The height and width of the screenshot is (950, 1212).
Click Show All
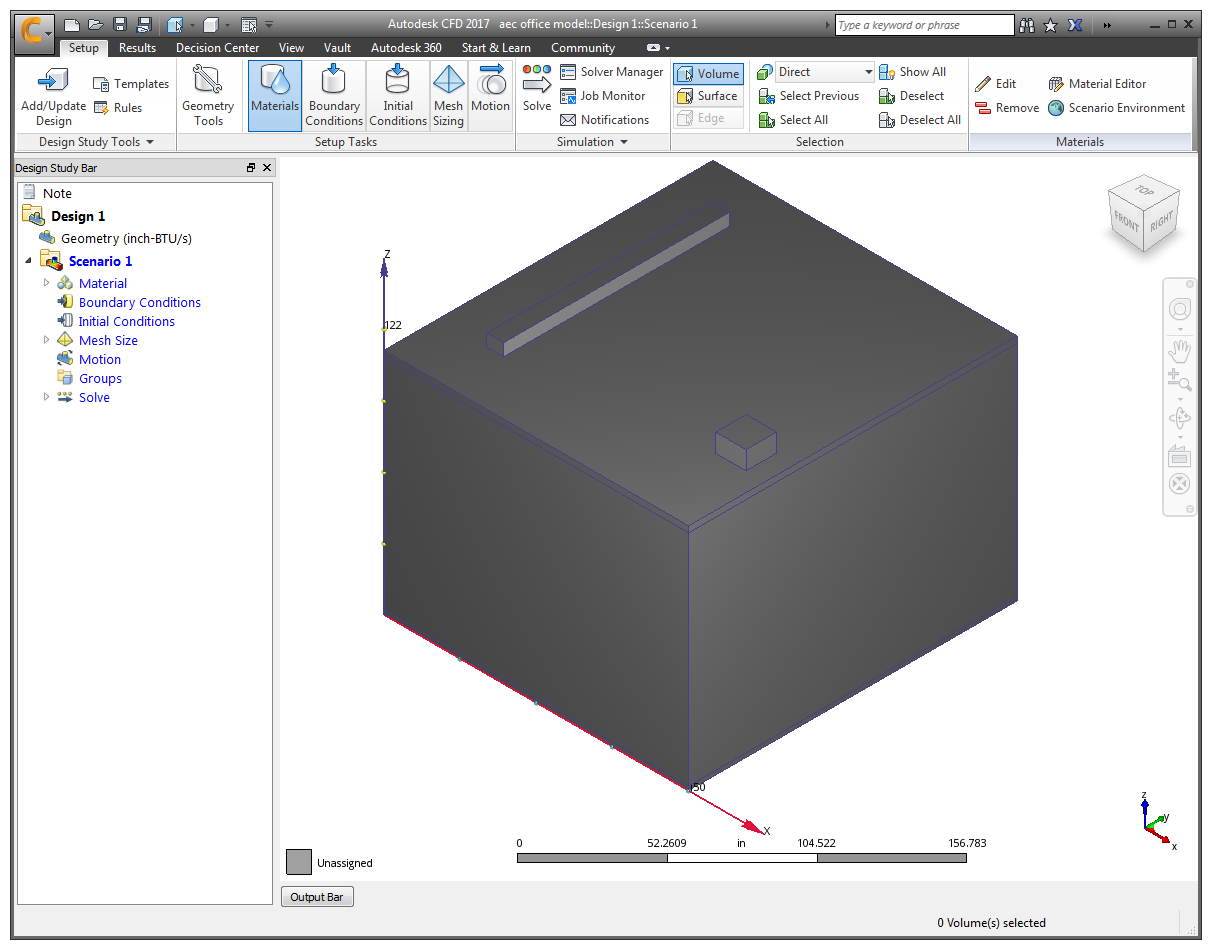912,72
